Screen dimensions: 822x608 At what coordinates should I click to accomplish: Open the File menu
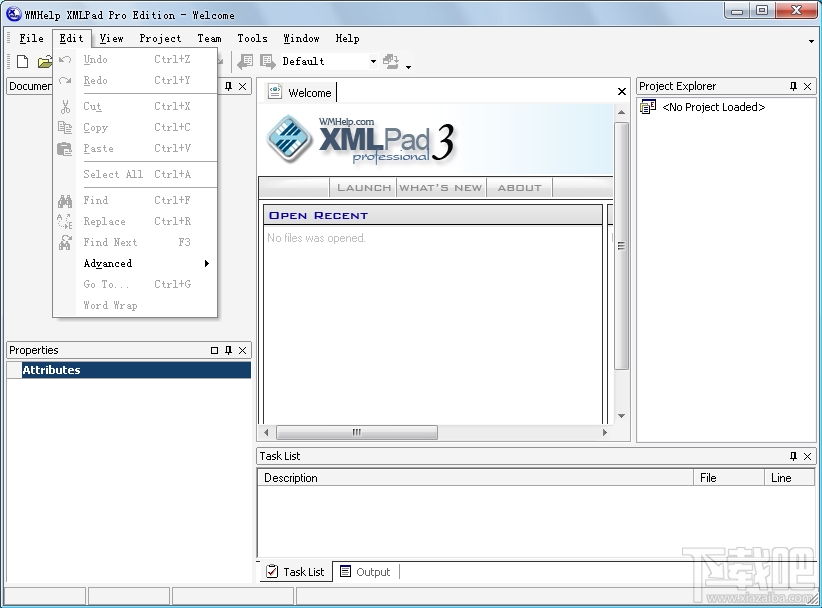coord(31,38)
